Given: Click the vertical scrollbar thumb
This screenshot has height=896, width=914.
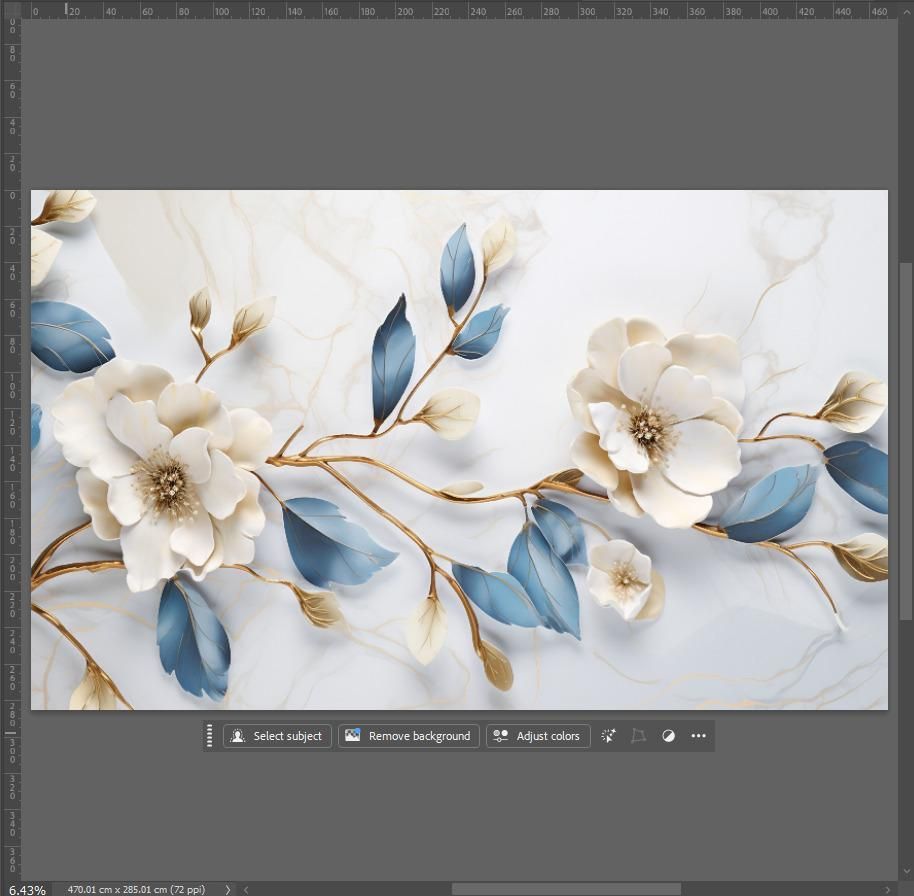Looking at the screenshot, I should coord(906,441).
